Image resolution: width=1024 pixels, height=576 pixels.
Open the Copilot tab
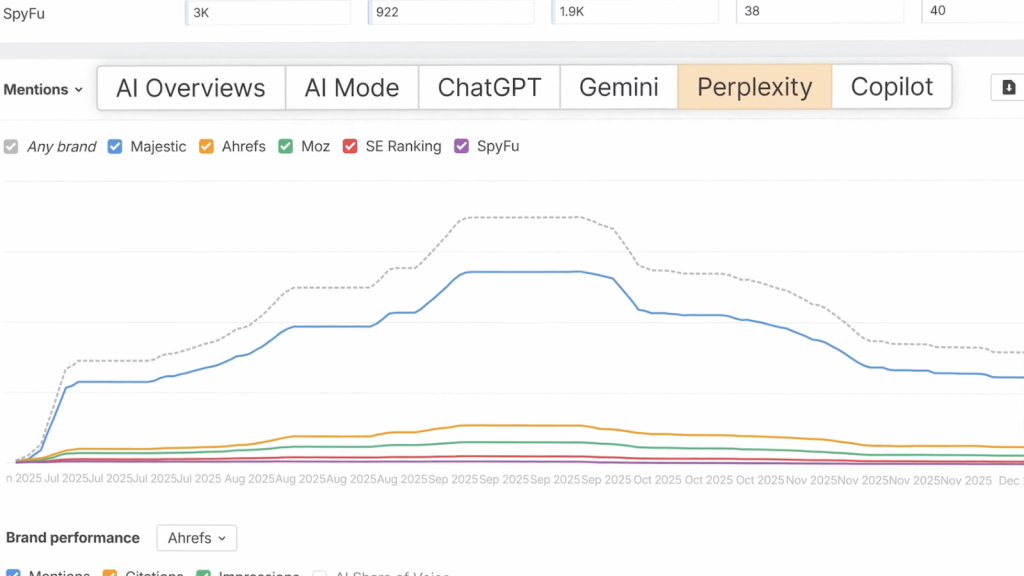[x=892, y=87]
